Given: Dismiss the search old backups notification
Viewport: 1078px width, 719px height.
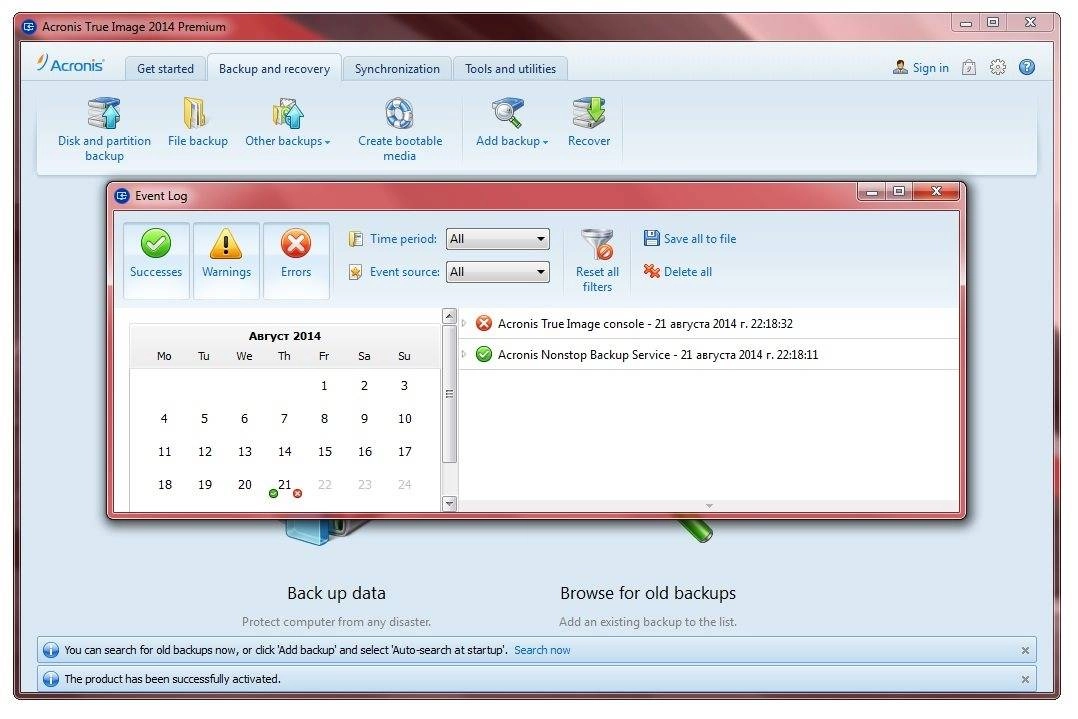Looking at the screenshot, I should click(1025, 650).
